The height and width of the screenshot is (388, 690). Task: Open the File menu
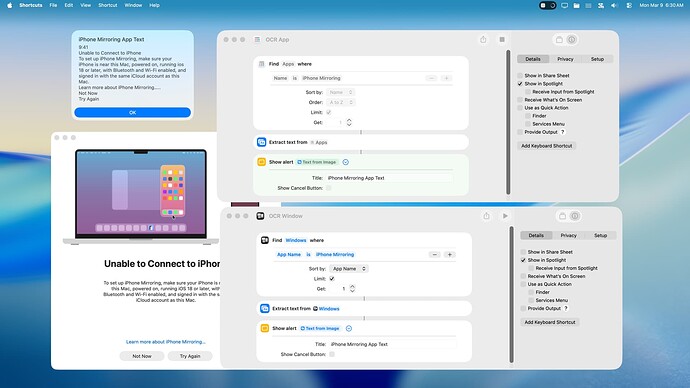tap(53, 5)
